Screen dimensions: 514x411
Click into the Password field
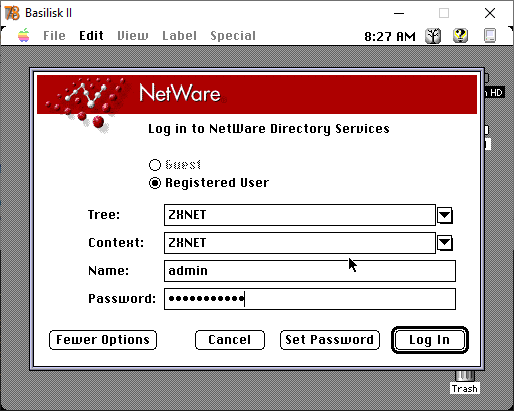coord(310,299)
